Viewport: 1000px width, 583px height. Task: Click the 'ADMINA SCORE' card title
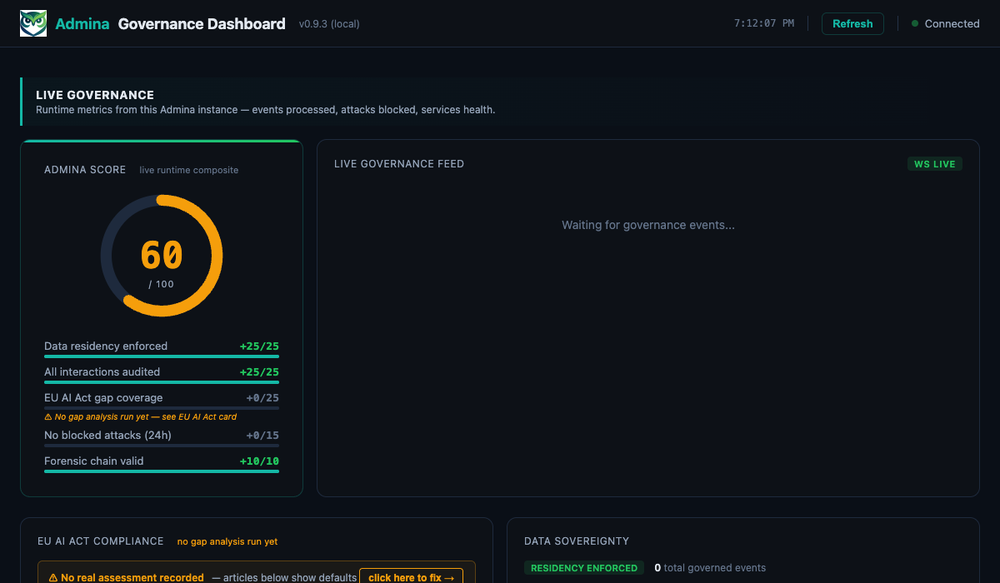(85, 170)
